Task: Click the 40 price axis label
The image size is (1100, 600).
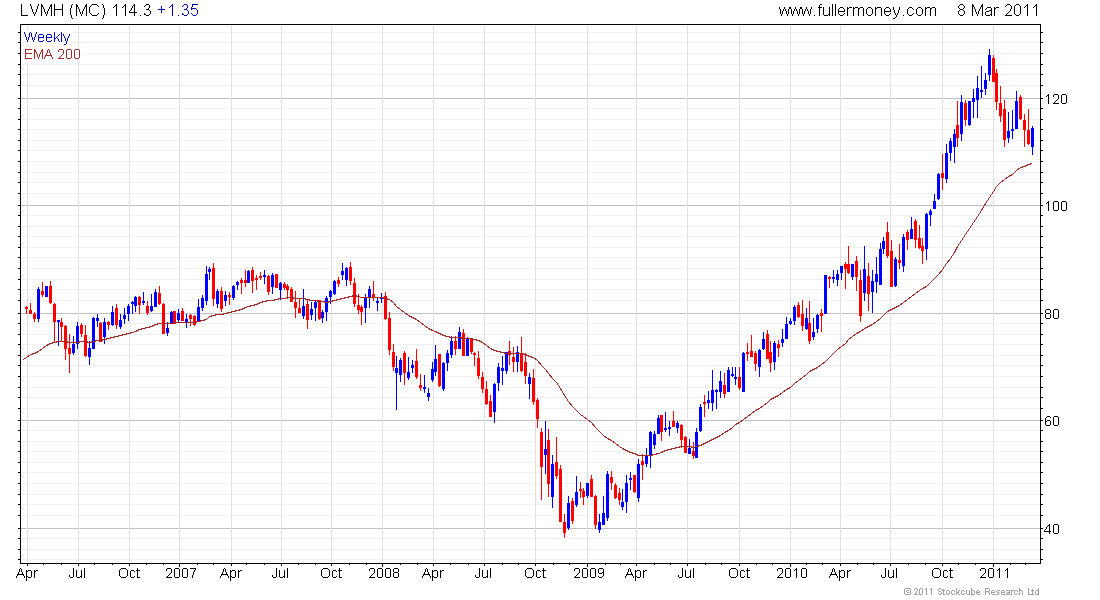Action: click(x=1052, y=529)
